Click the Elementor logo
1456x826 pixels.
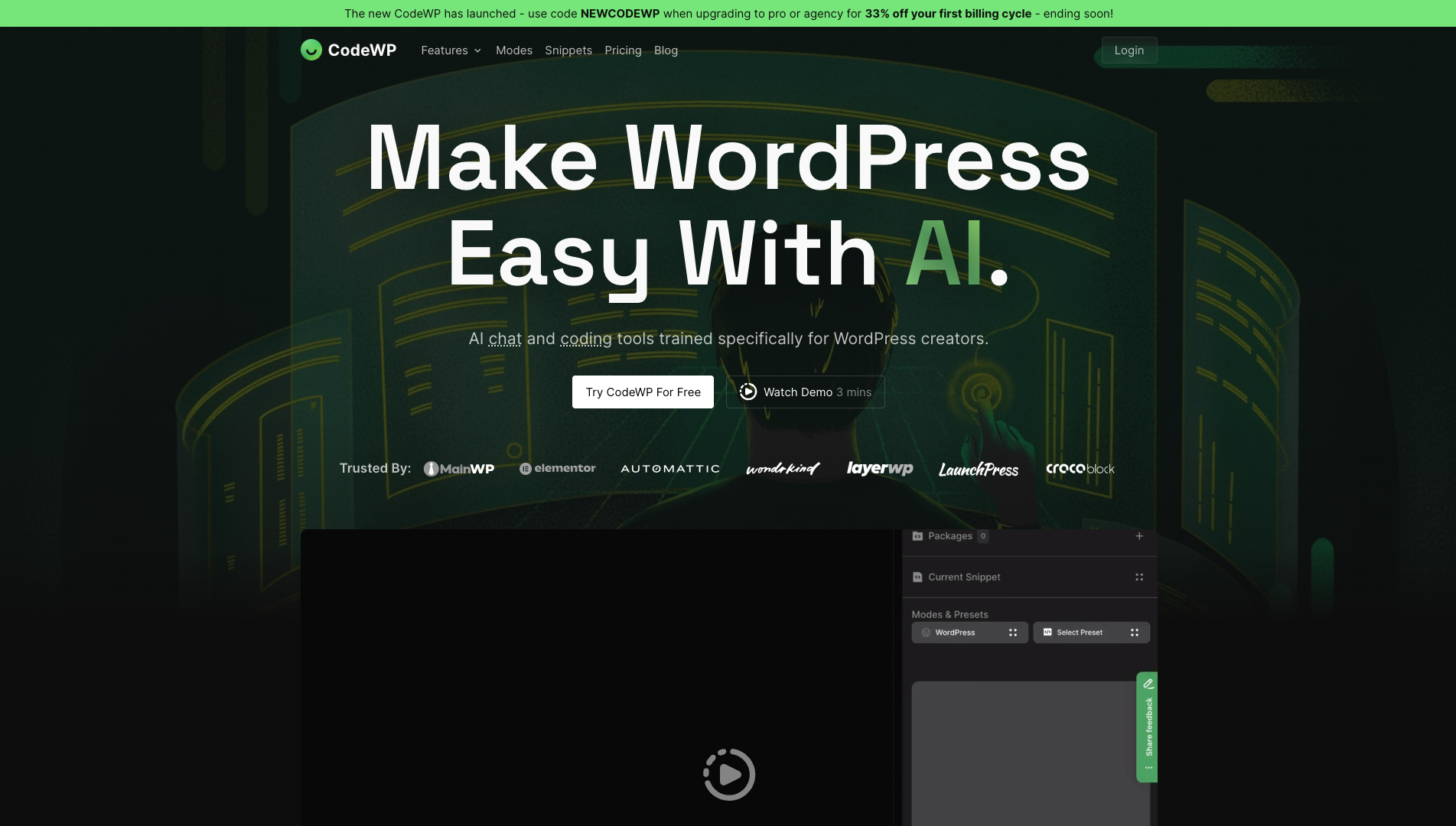(557, 468)
